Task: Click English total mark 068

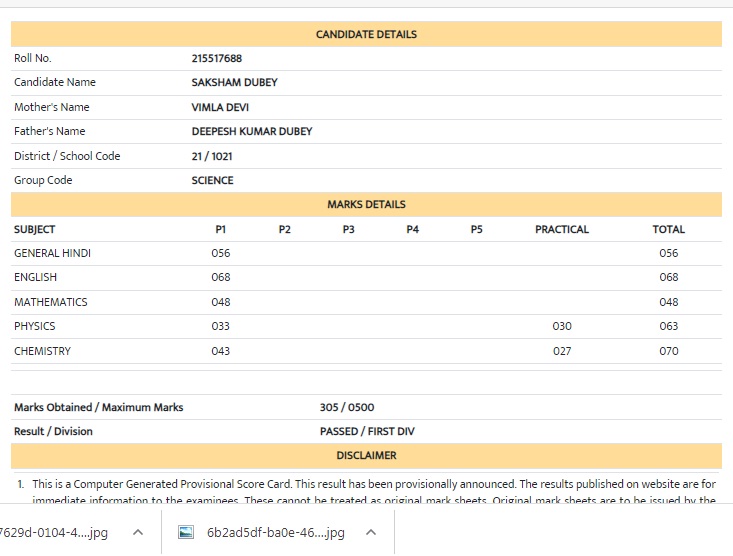Action: 668,277
